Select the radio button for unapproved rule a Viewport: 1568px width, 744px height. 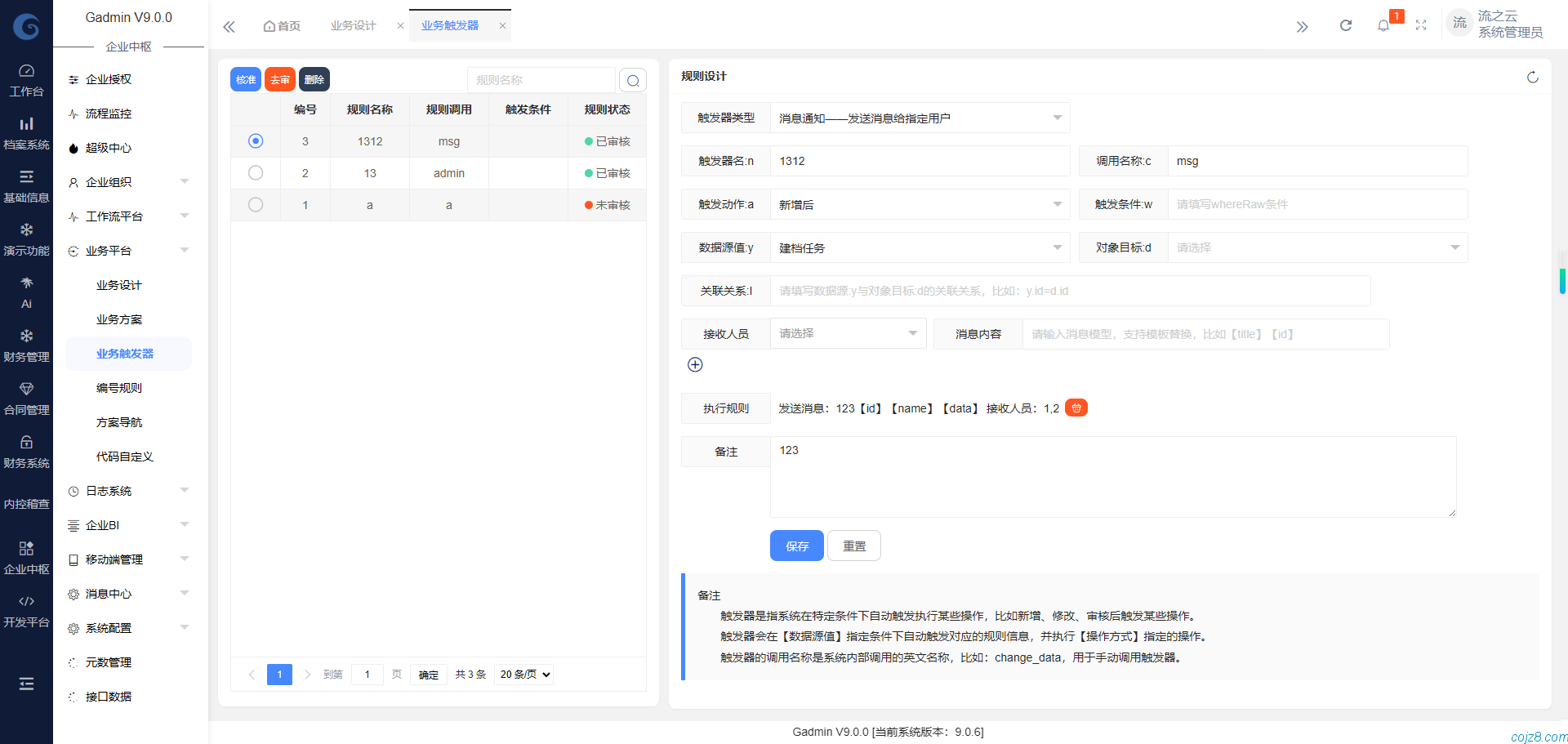pos(255,205)
